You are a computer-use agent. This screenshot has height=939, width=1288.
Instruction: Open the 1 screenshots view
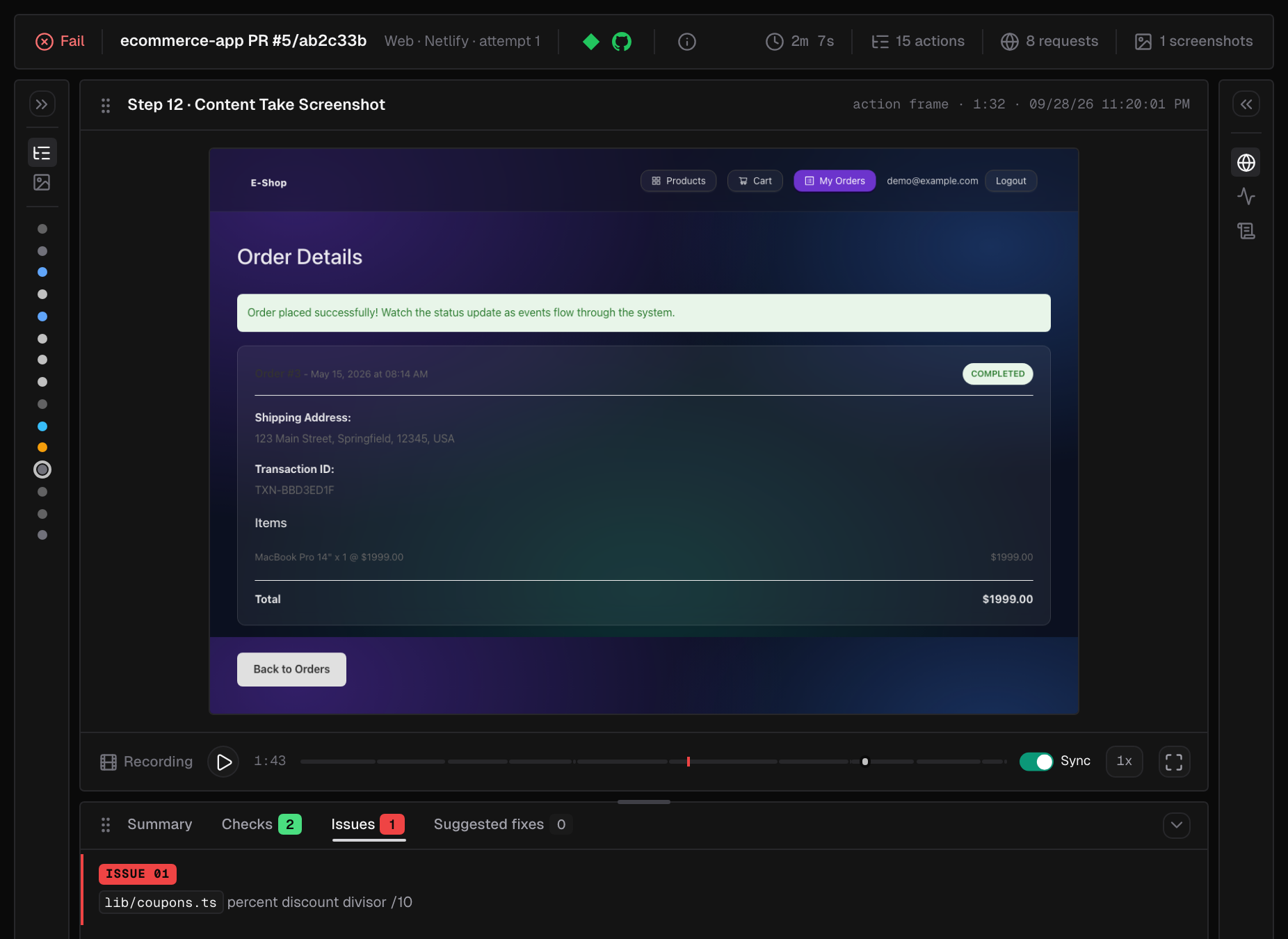click(1193, 42)
